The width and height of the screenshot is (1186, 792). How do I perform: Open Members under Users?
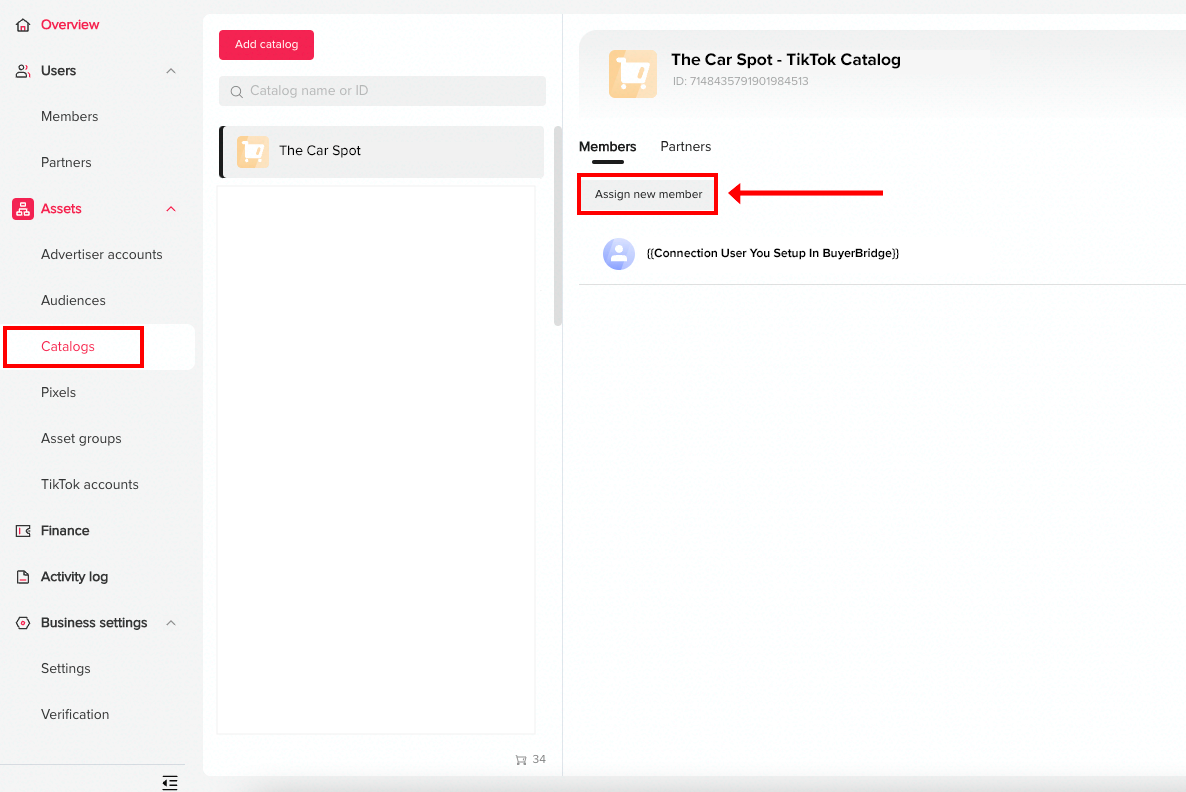pyautogui.click(x=70, y=116)
